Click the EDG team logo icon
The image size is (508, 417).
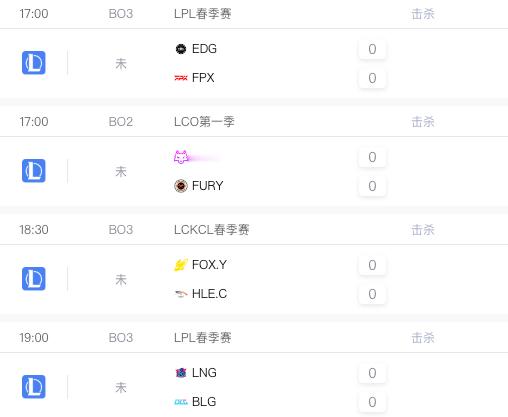[x=181, y=49]
